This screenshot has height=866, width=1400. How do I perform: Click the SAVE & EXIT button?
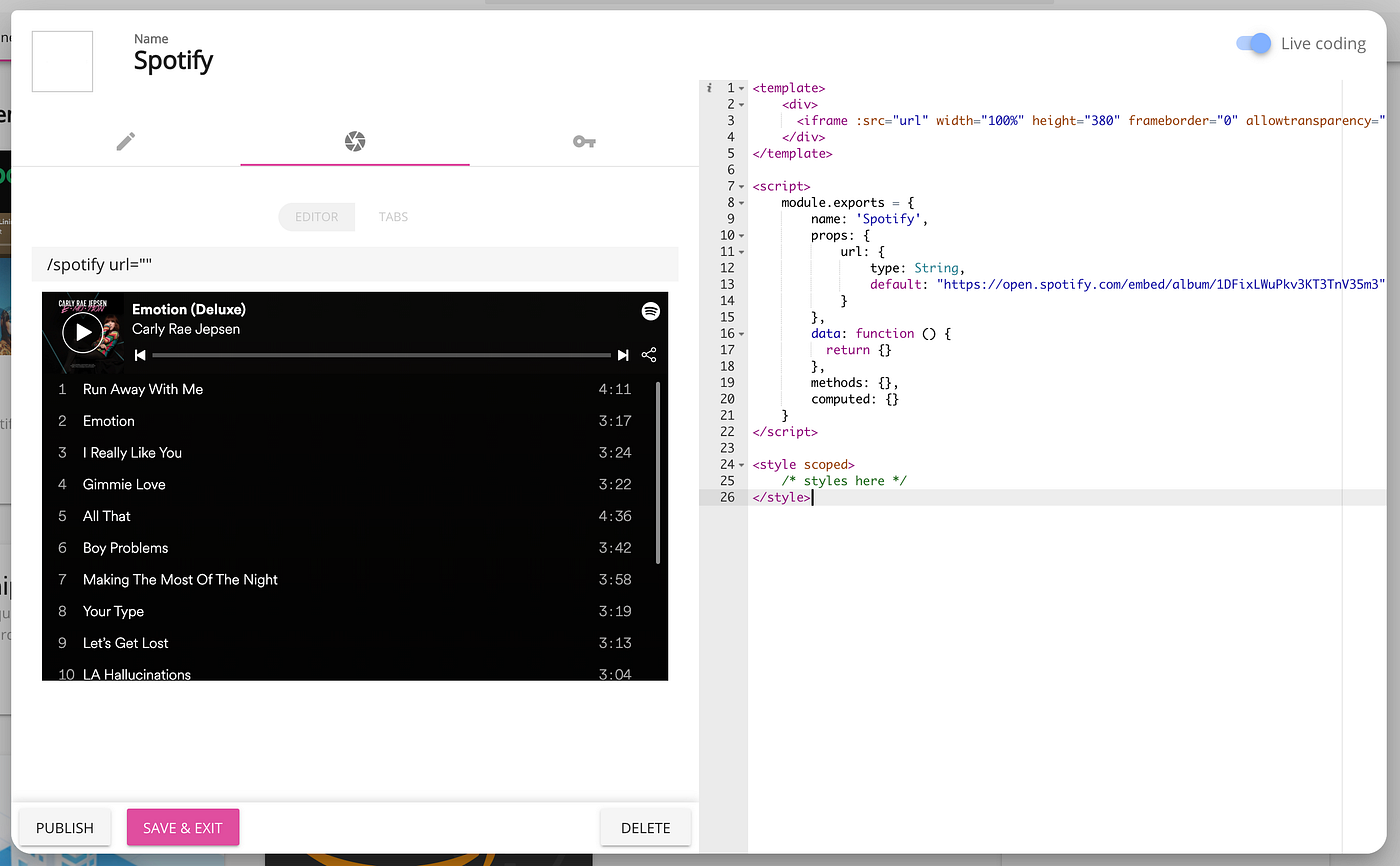click(183, 828)
